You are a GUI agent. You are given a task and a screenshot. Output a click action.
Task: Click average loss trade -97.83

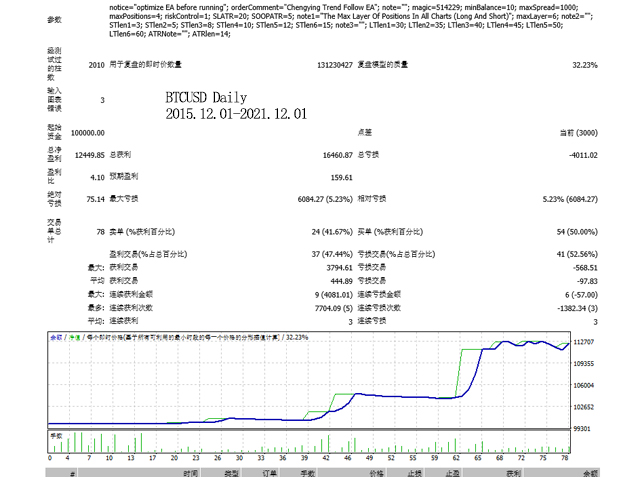587,281
